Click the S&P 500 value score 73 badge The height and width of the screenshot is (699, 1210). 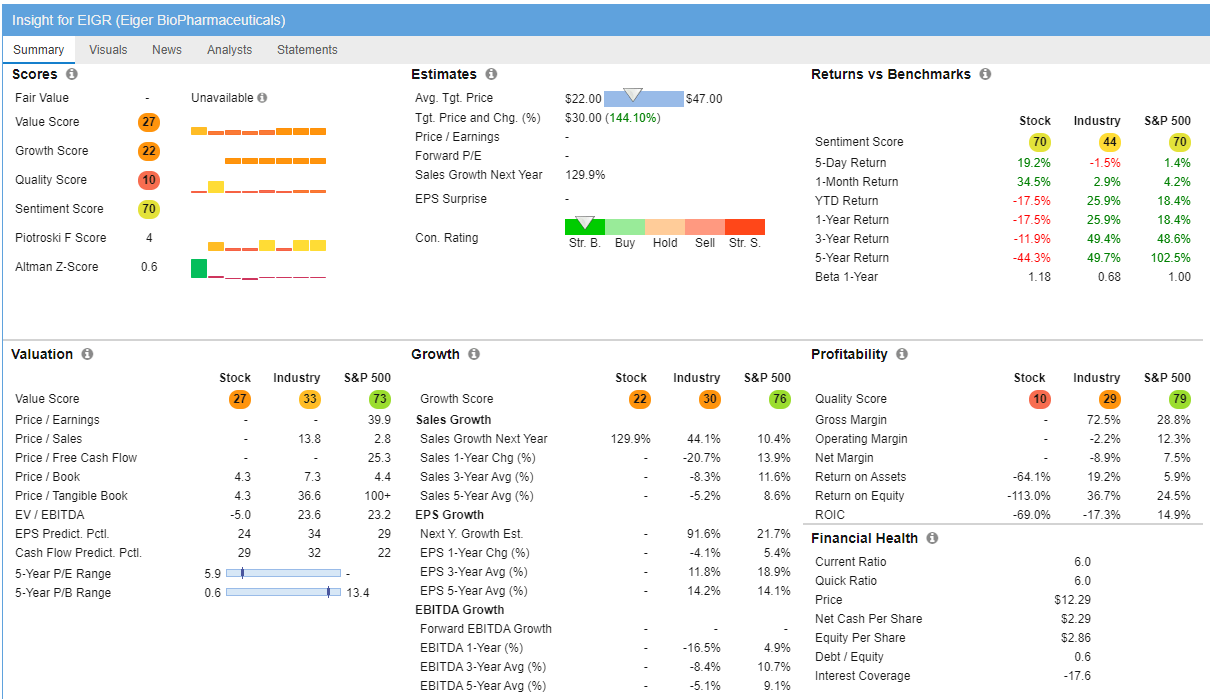[380, 399]
